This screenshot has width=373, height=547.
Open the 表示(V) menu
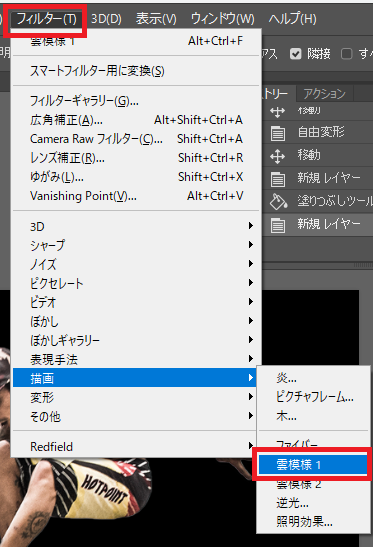[156, 19]
